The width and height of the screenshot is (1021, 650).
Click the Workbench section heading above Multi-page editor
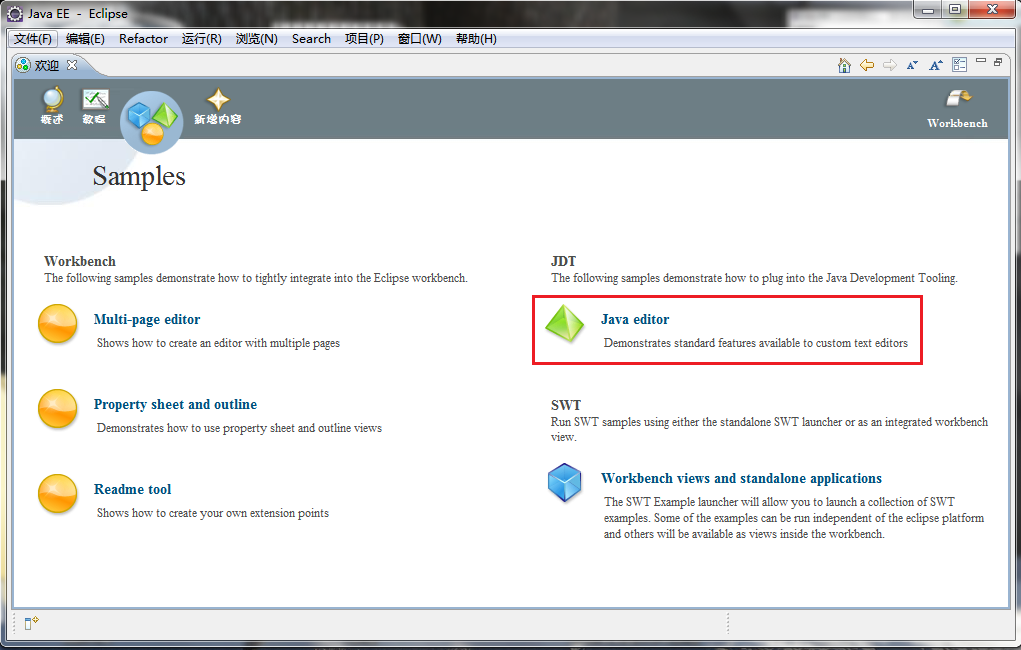(x=80, y=261)
